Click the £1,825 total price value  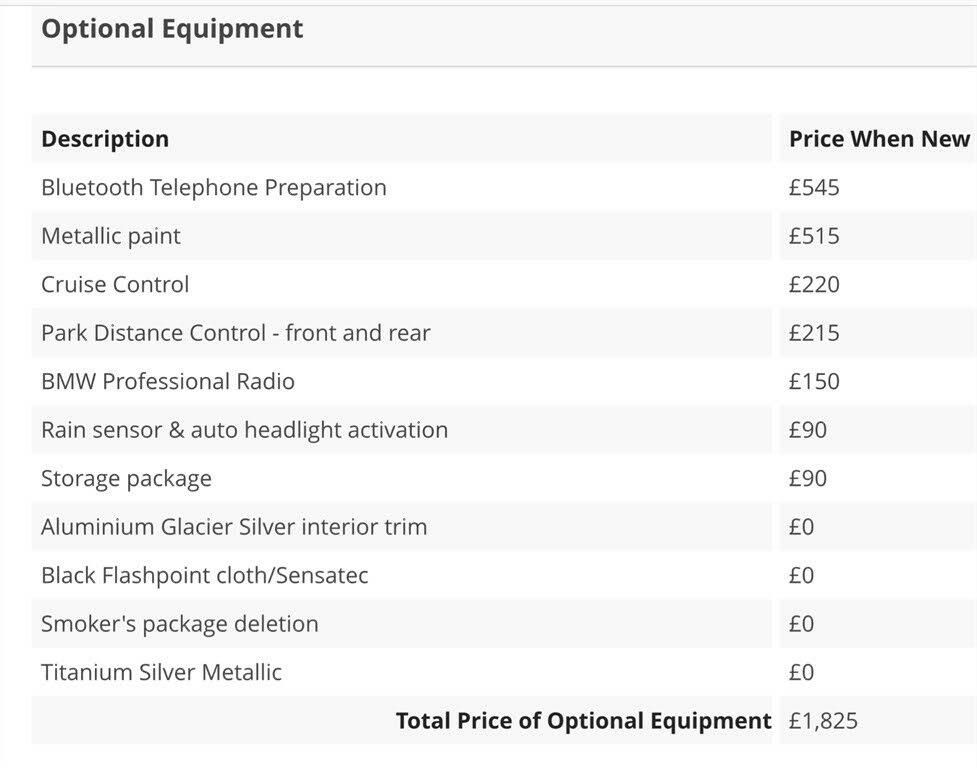(823, 721)
